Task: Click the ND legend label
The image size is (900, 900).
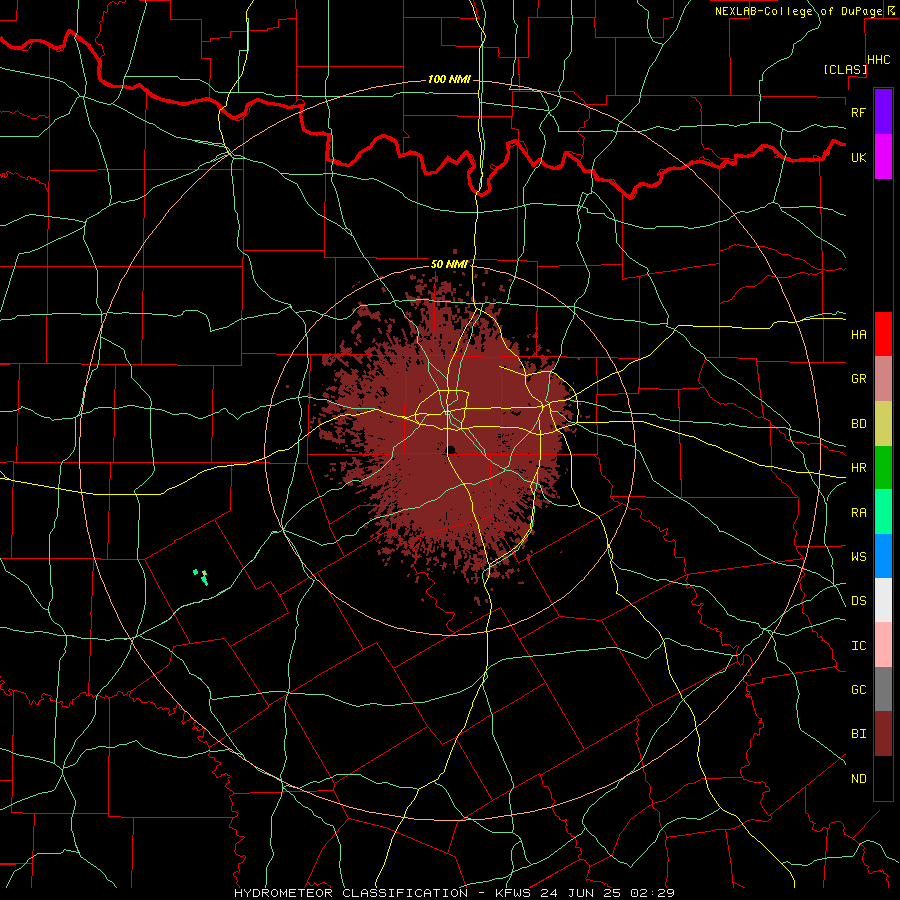Action: click(858, 779)
